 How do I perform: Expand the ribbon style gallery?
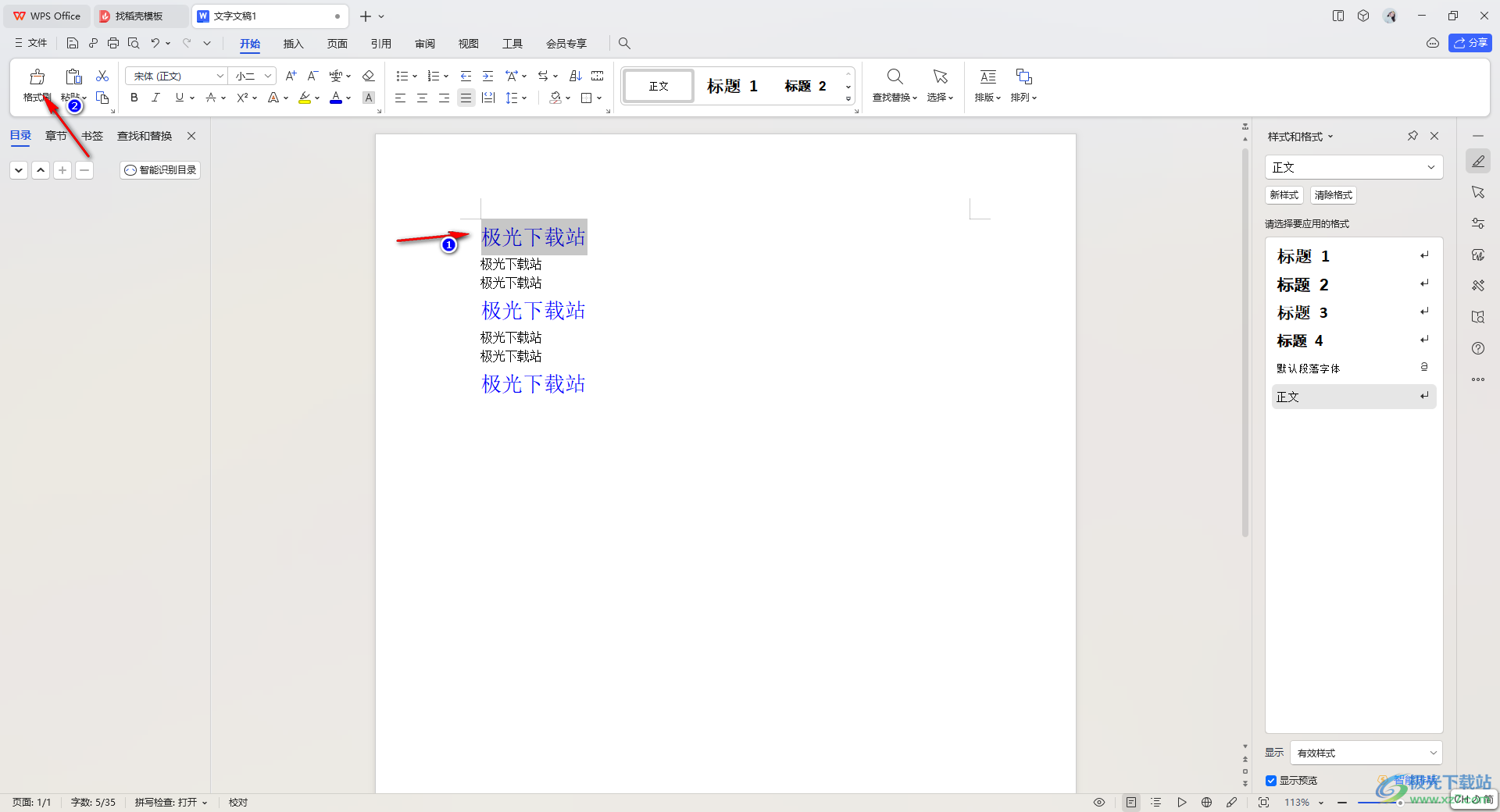pos(848,99)
